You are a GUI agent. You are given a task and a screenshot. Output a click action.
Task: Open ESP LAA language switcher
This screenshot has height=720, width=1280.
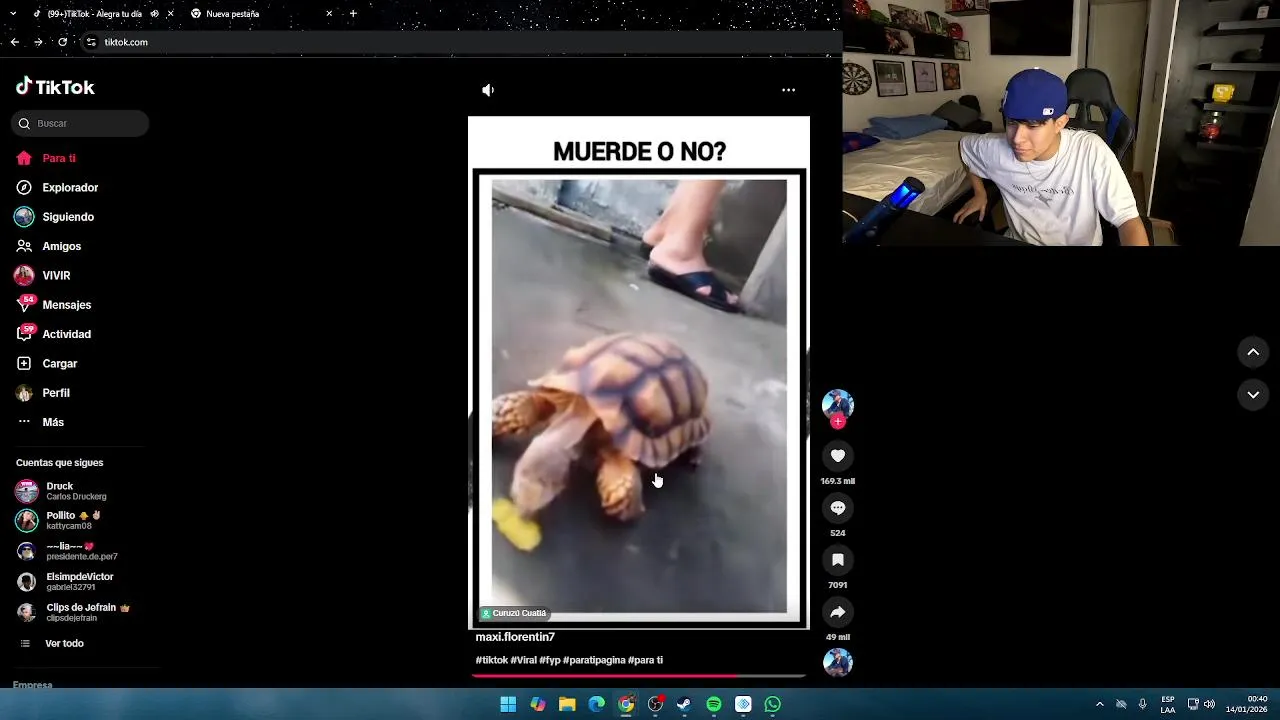(1168, 704)
